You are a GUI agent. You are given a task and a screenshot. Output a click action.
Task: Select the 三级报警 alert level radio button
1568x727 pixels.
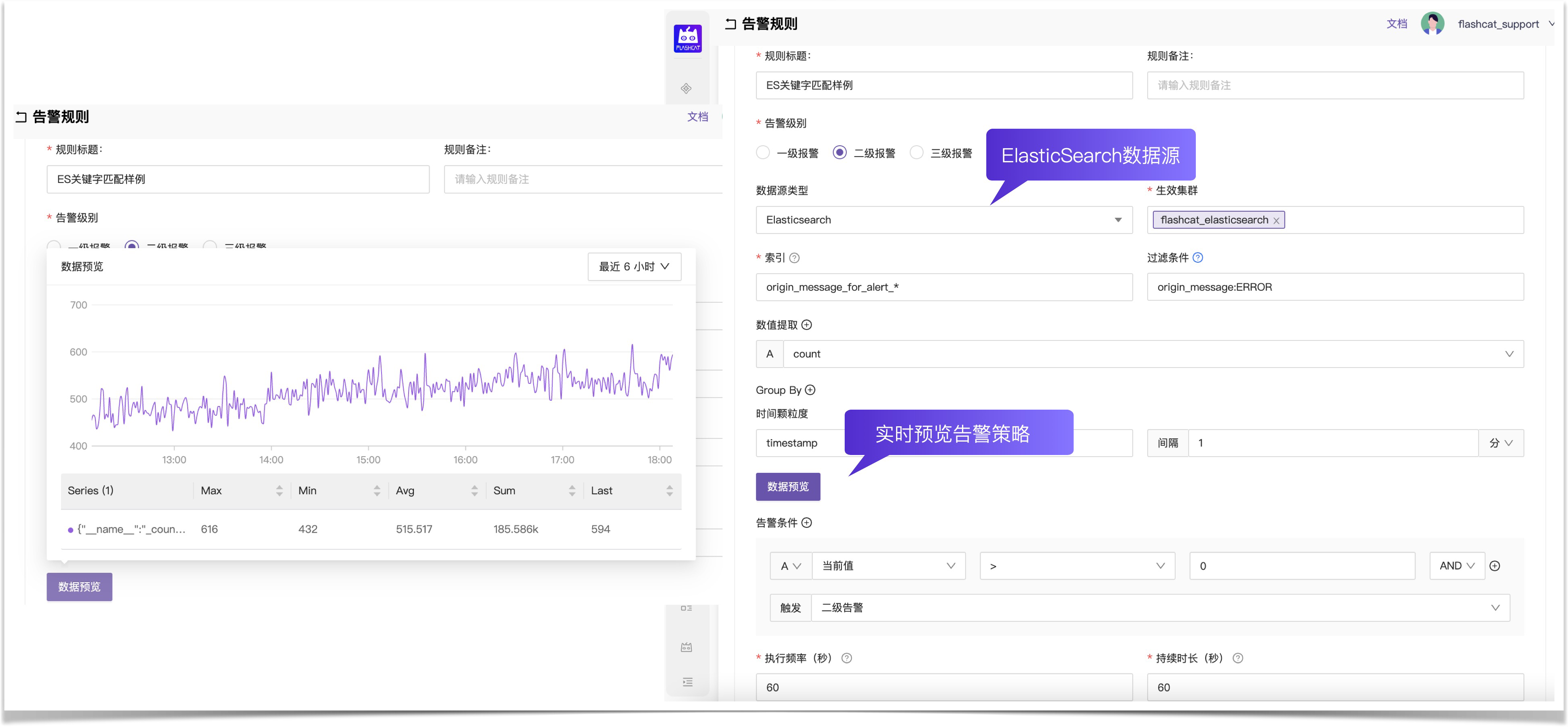(x=916, y=152)
